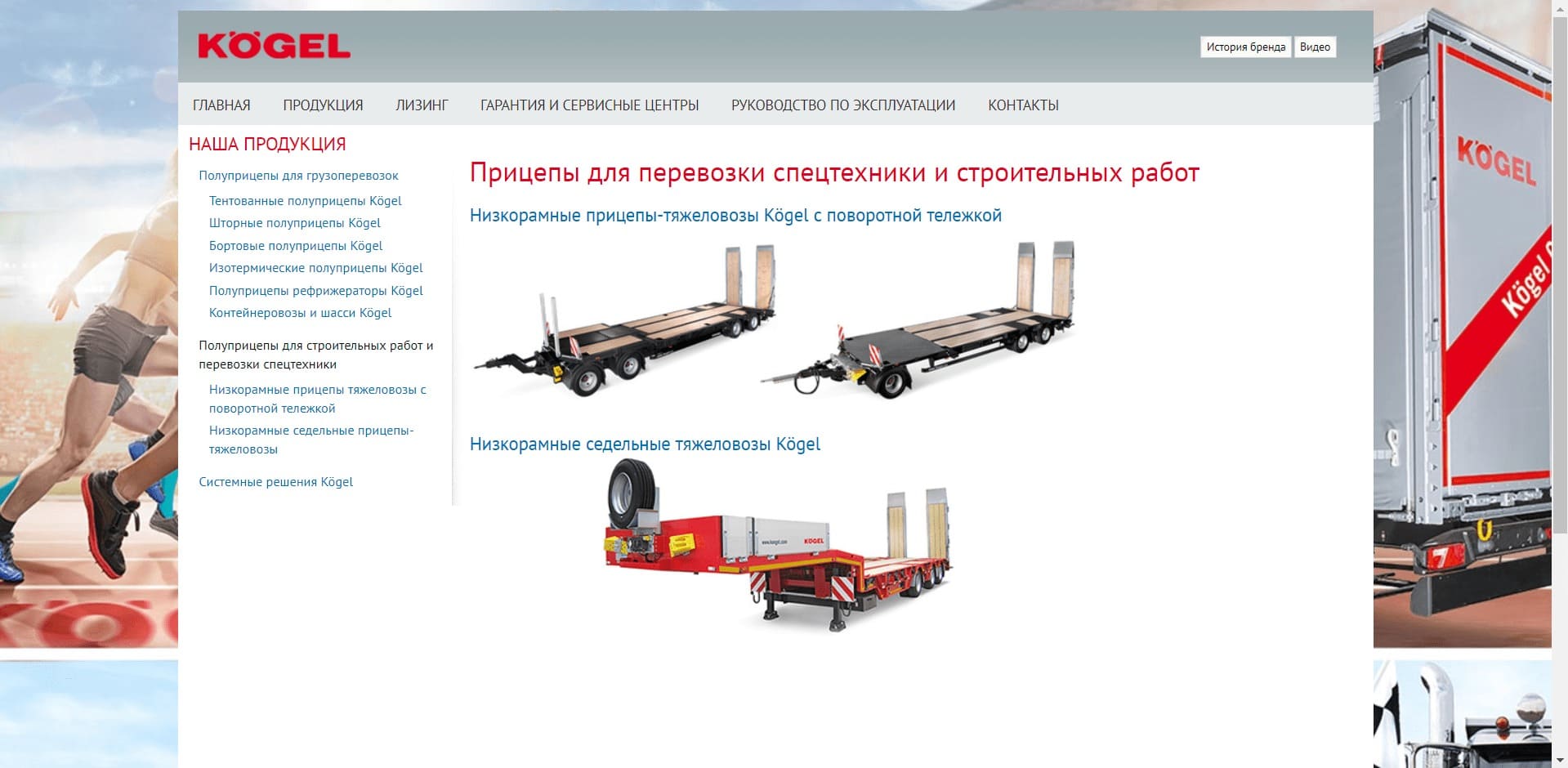The image size is (1568, 768).
Task: Click the page title Прицепы для перевозки спецтехники
Action: click(x=834, y=173)
